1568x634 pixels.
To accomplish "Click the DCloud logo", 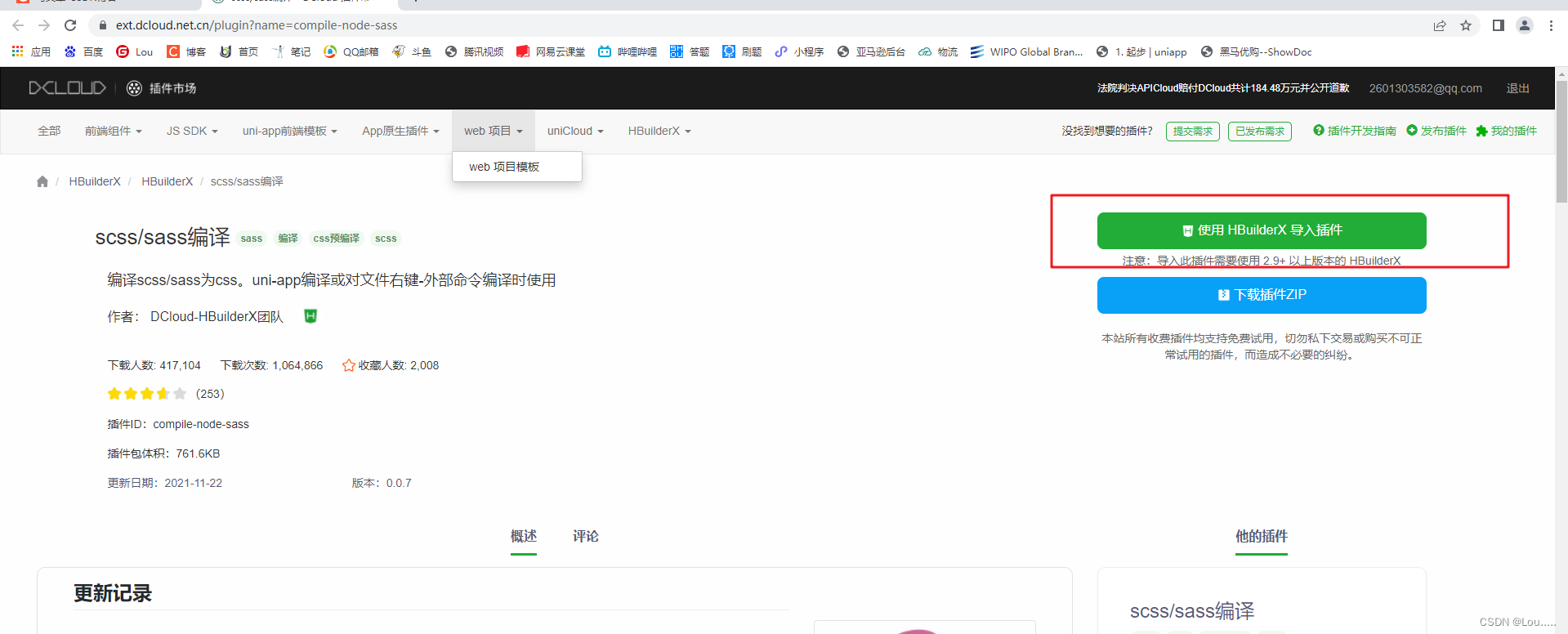I will 67,87.
